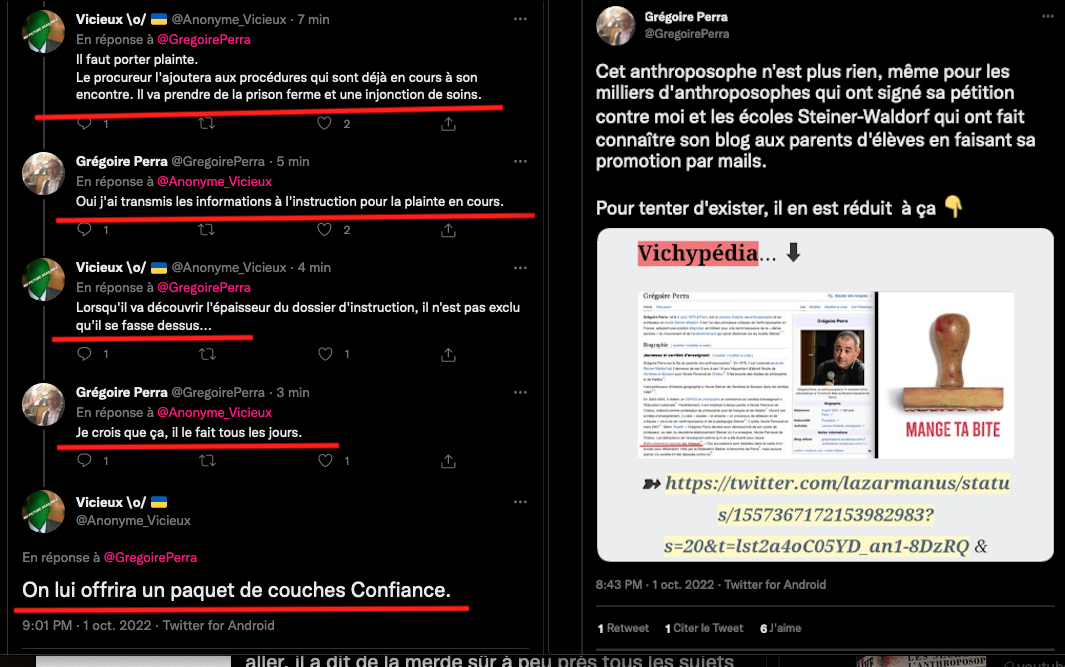View the 6 J'aime likes list
Screen dimensions: 1065x667
pyautogui.click(x=780, y=628)
